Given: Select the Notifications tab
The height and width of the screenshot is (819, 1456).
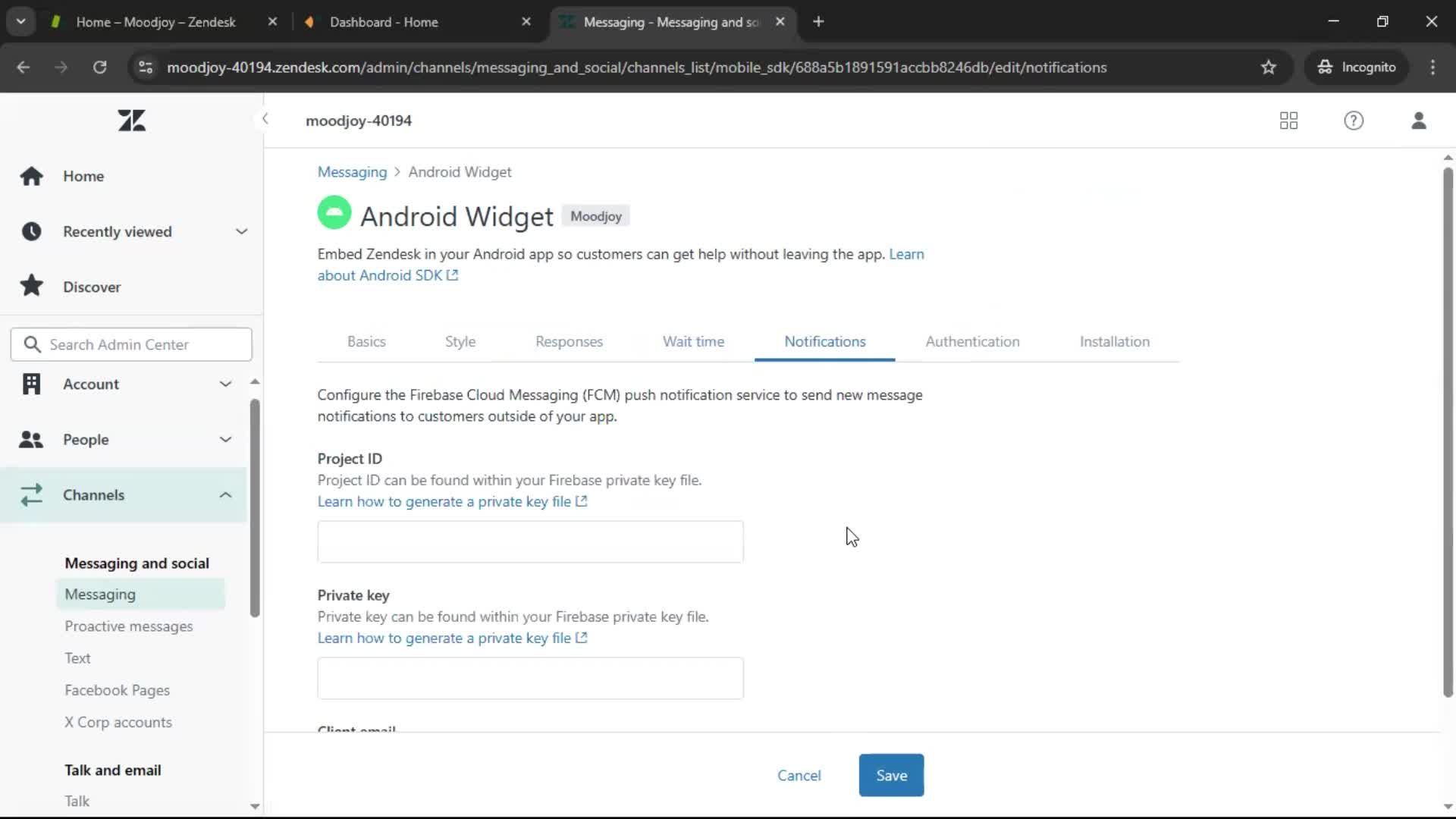Looking at the screenshot, I should (825, 342).
